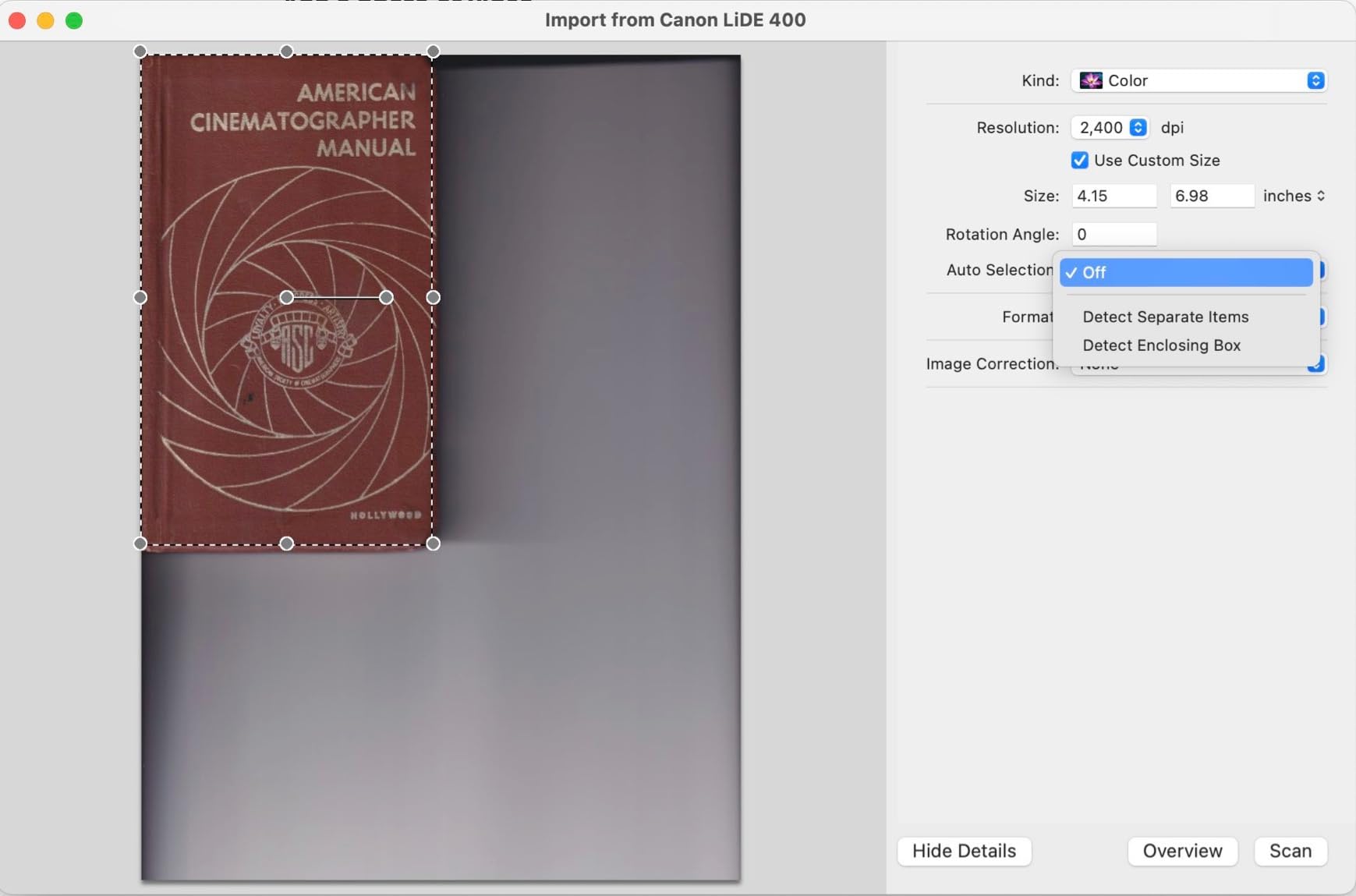
Task: Click the right-middle selection edge handle
Action: (x=434, y=297)
